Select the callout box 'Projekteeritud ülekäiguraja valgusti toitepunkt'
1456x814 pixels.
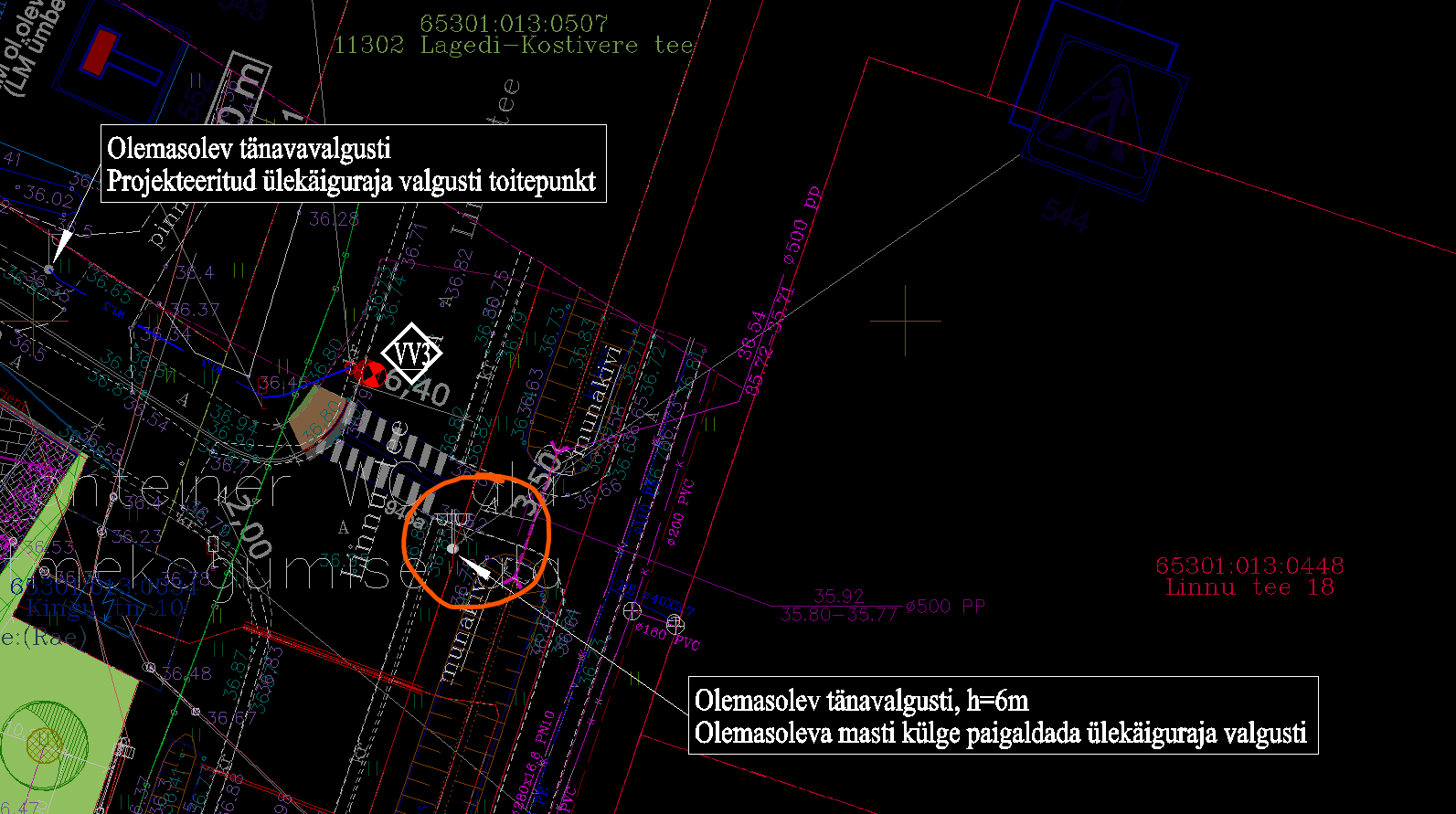pyautogui.click(x=353, y=164)
